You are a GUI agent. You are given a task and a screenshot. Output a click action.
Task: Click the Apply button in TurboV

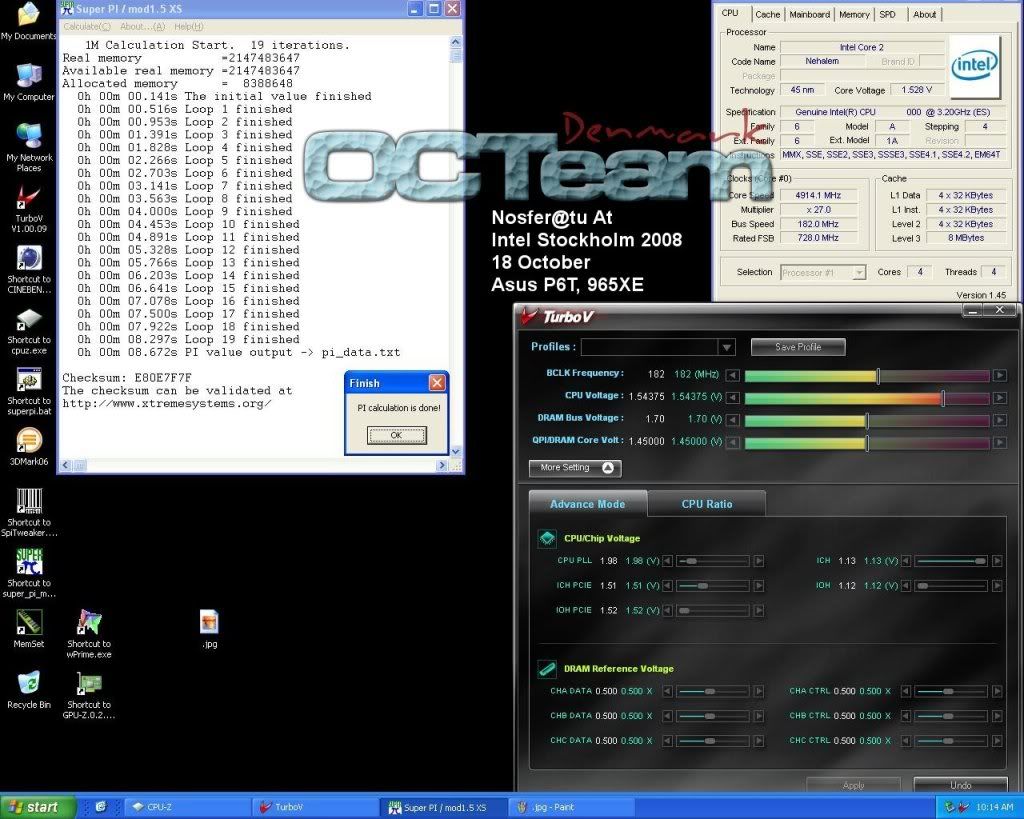point(854,785)
